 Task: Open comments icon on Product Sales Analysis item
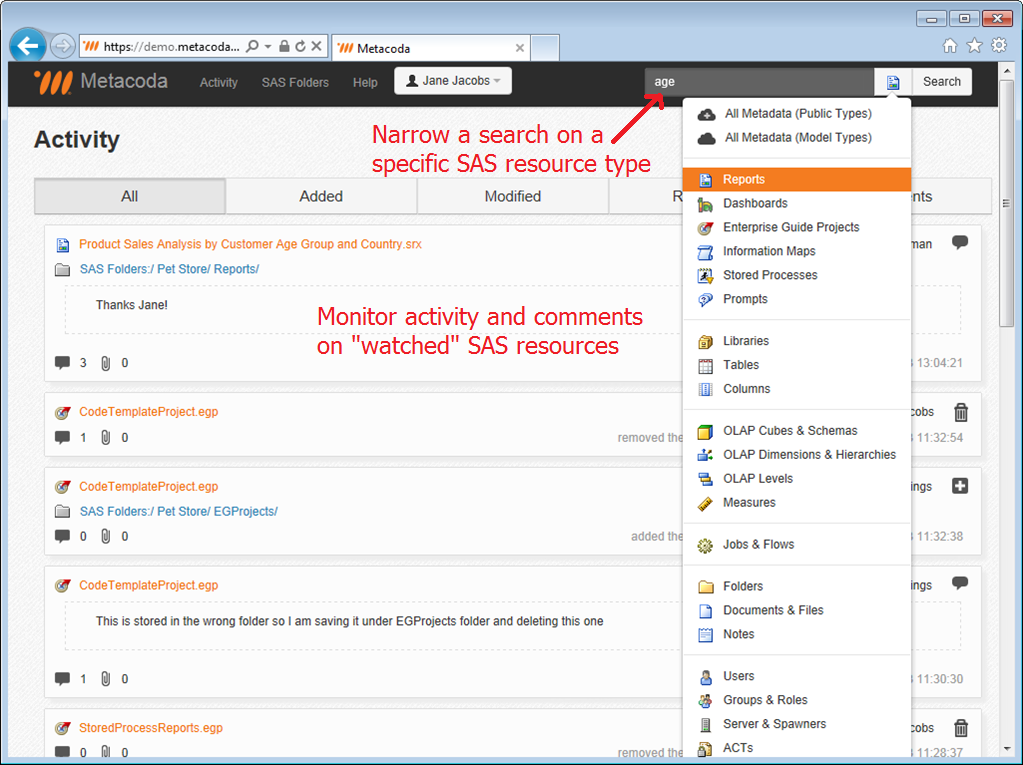click(x=62, y=363)
